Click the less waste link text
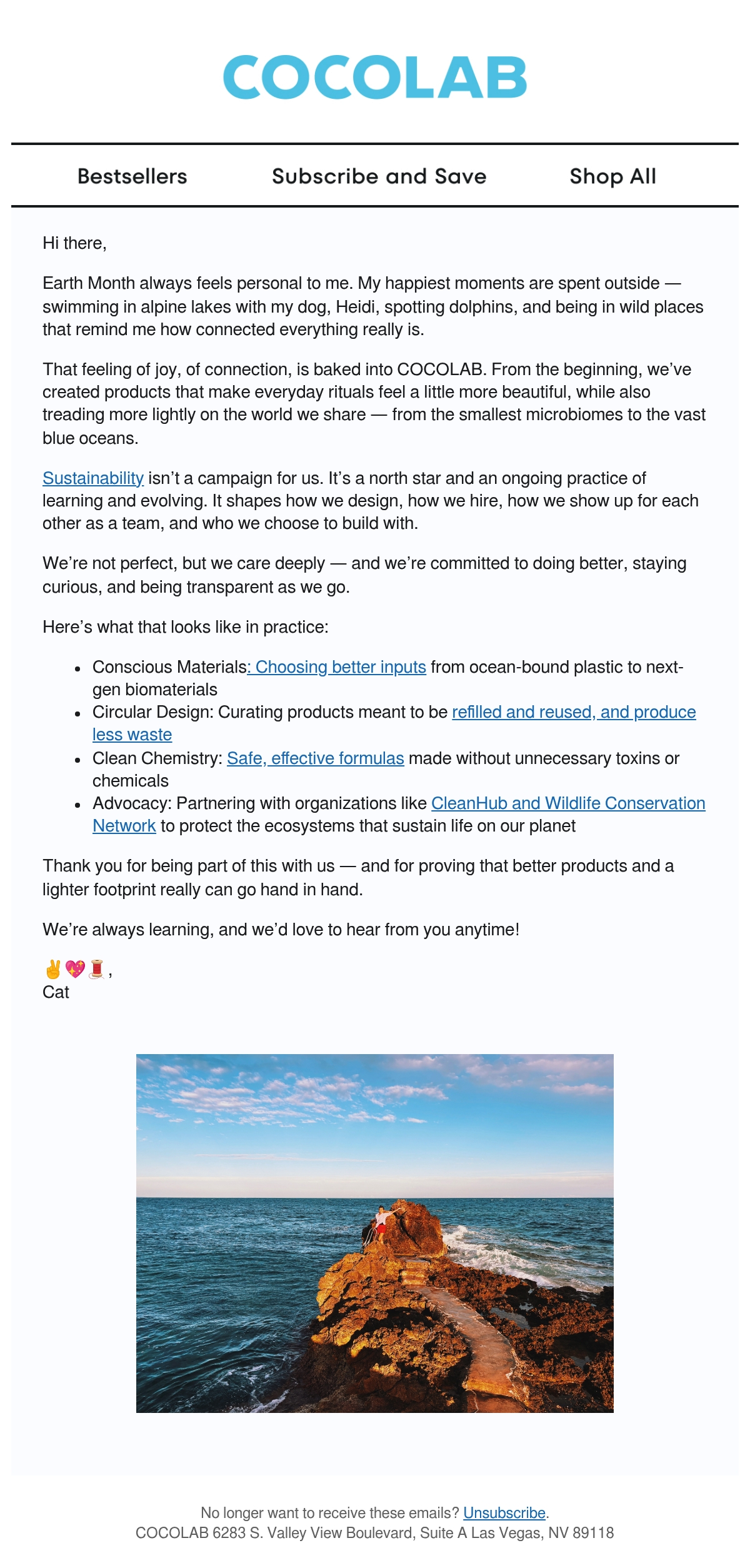The image size is (750, 1568). tap(132, 735)
